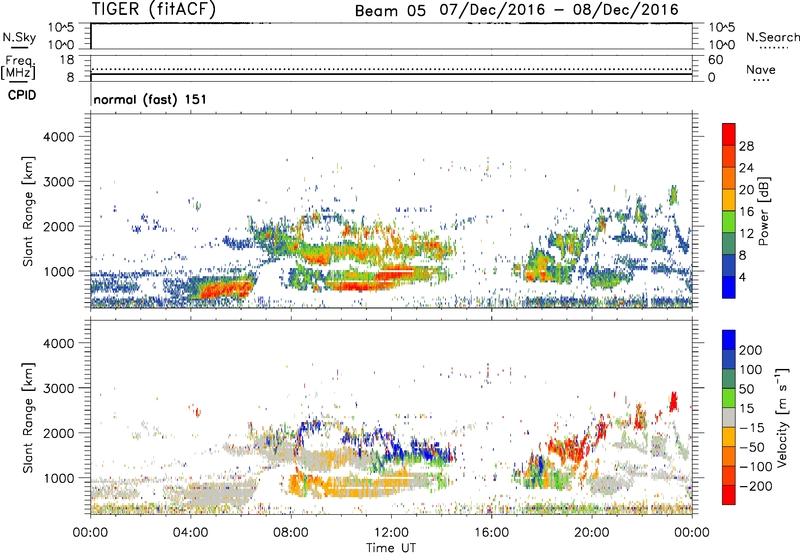This screenshot has width=800, height=554.
Task: Click the '08:00' time axis tick label
Action: click(291, 533)
